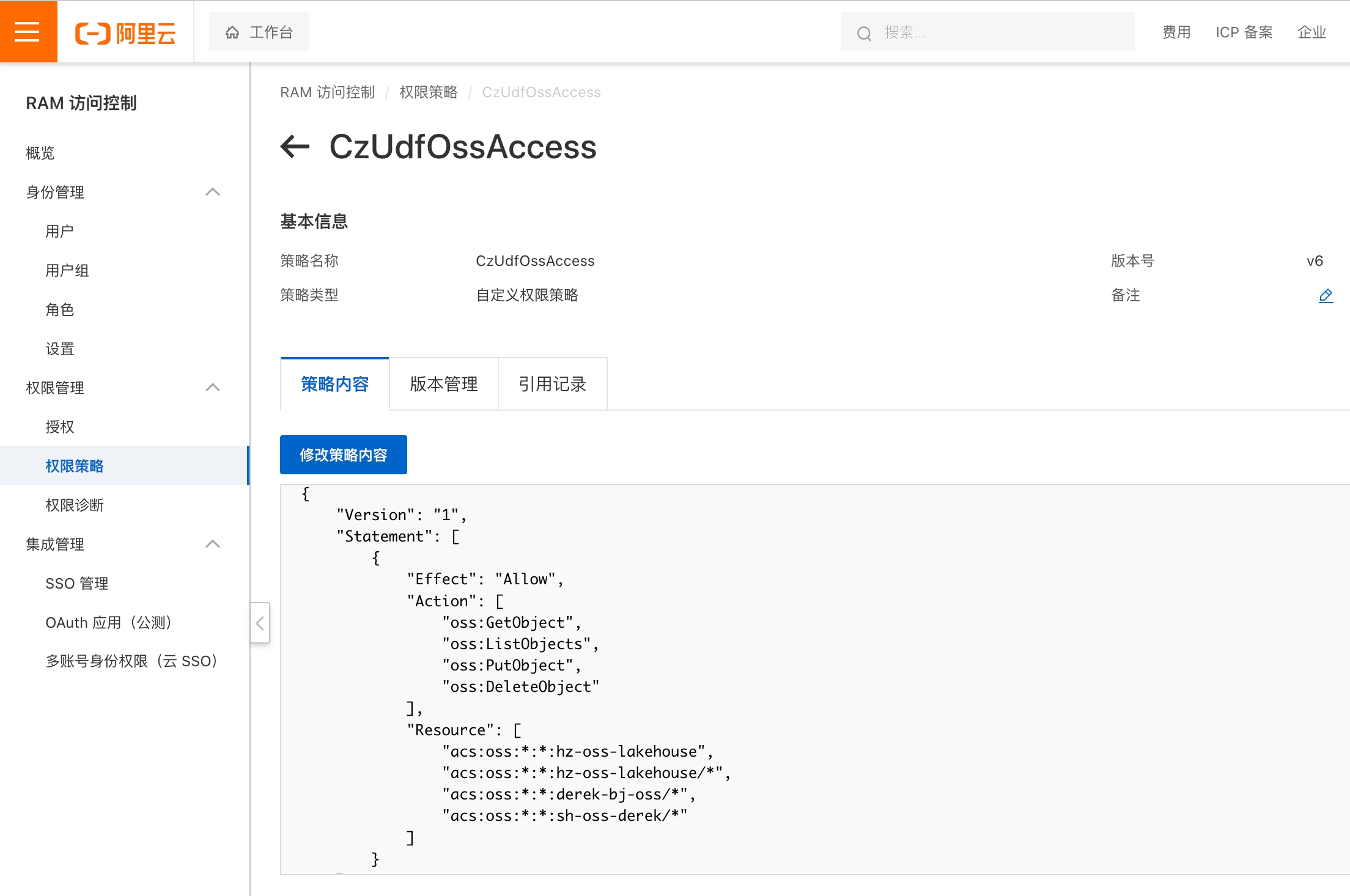The width and height of the screenshot is (1350, 896).
Task: Switch to the 引用记录 tab
Action: pyautogui.click(x=552, y=384)
